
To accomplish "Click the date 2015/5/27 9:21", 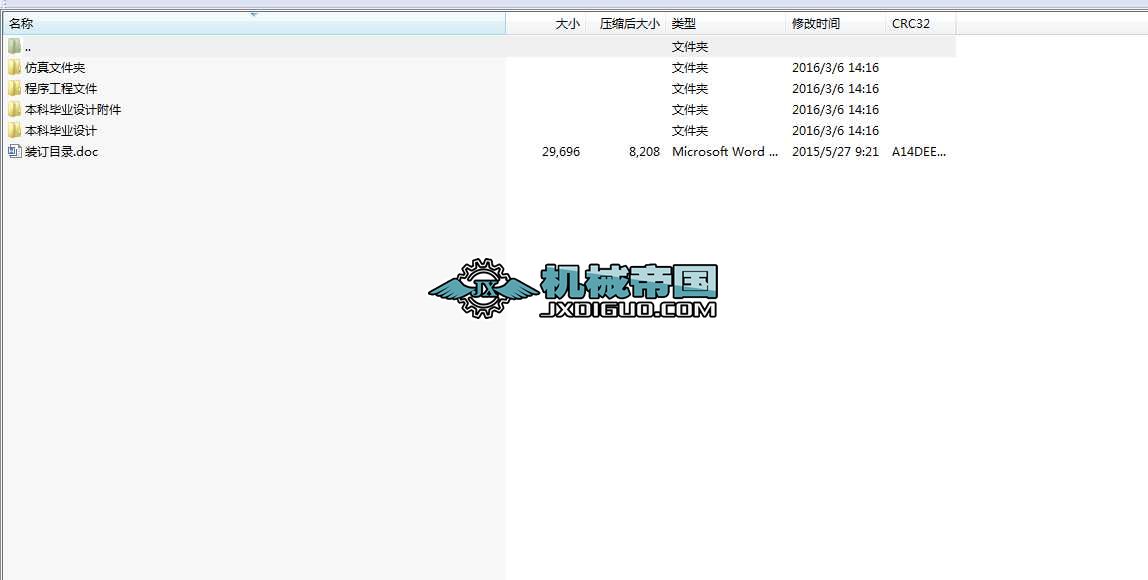I will click(835, 152).
